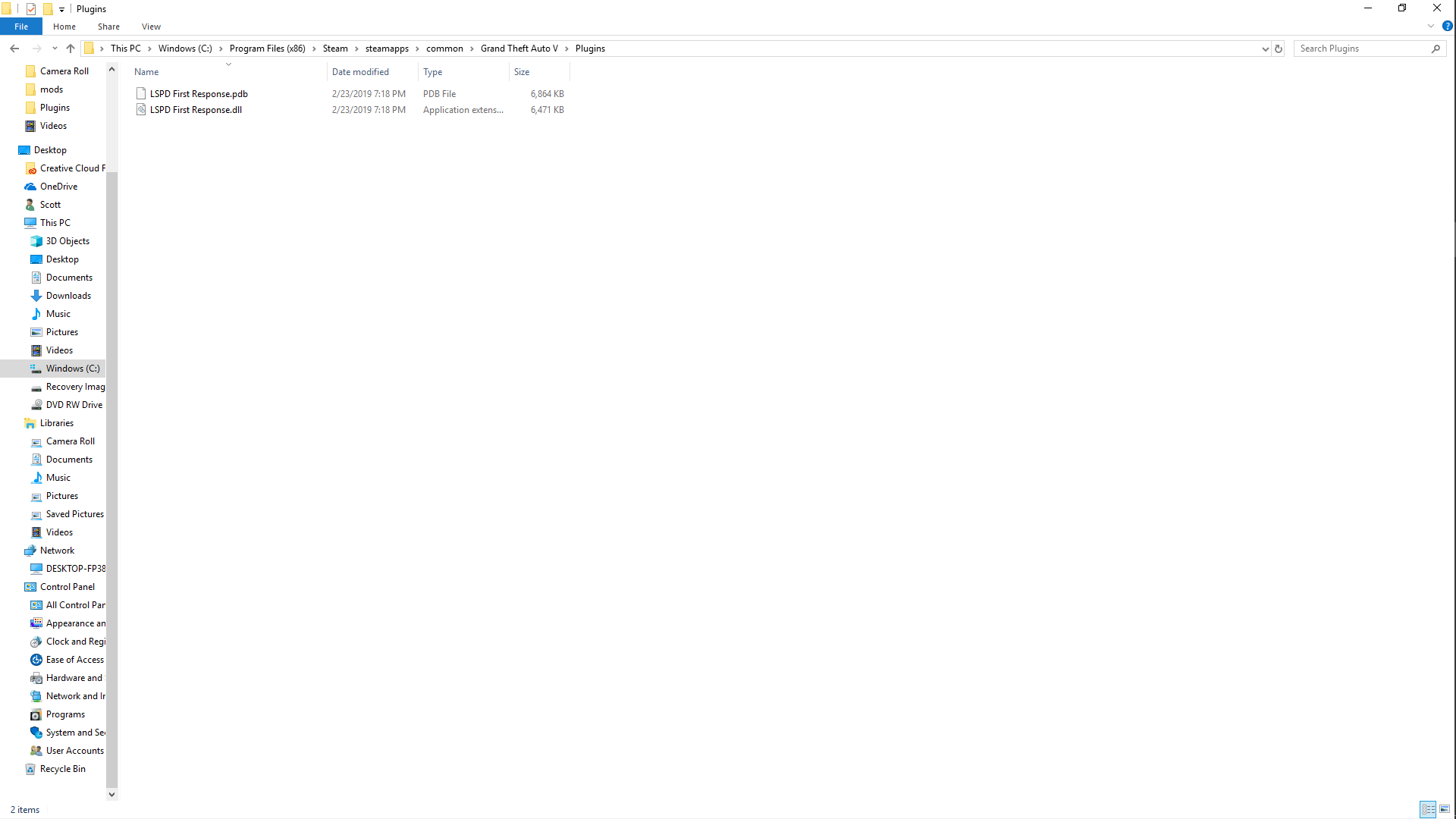
Task: Click the Back navigation arrow
Action: [x=14, y=49]
